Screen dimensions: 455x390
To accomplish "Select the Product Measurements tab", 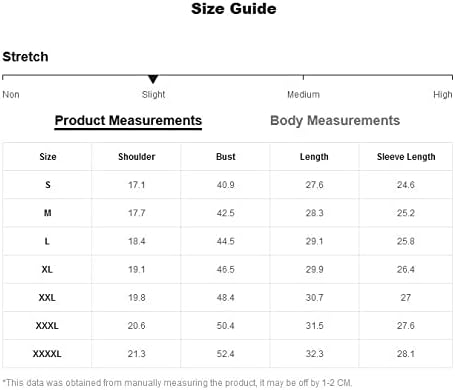I will tap(128, 121).
